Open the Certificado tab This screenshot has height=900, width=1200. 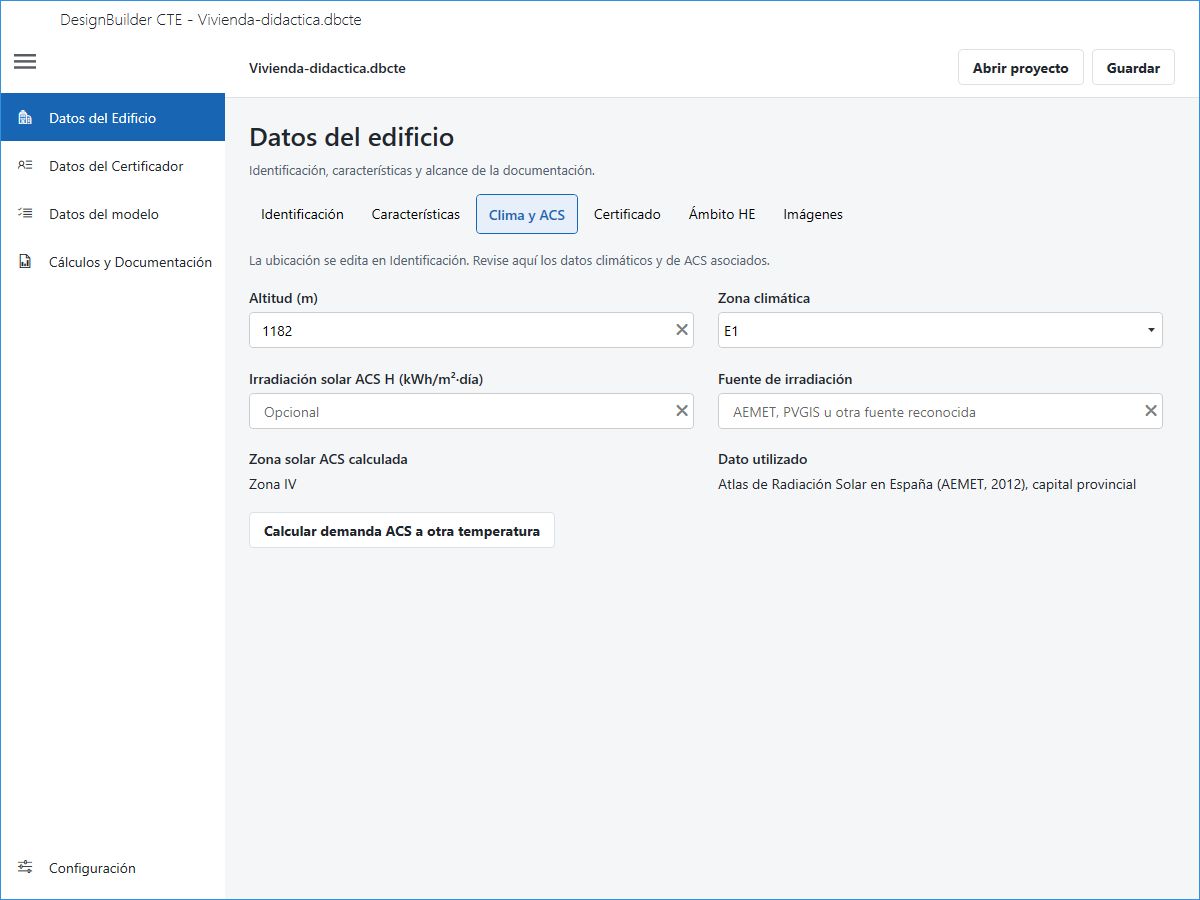tap(627, 214)
